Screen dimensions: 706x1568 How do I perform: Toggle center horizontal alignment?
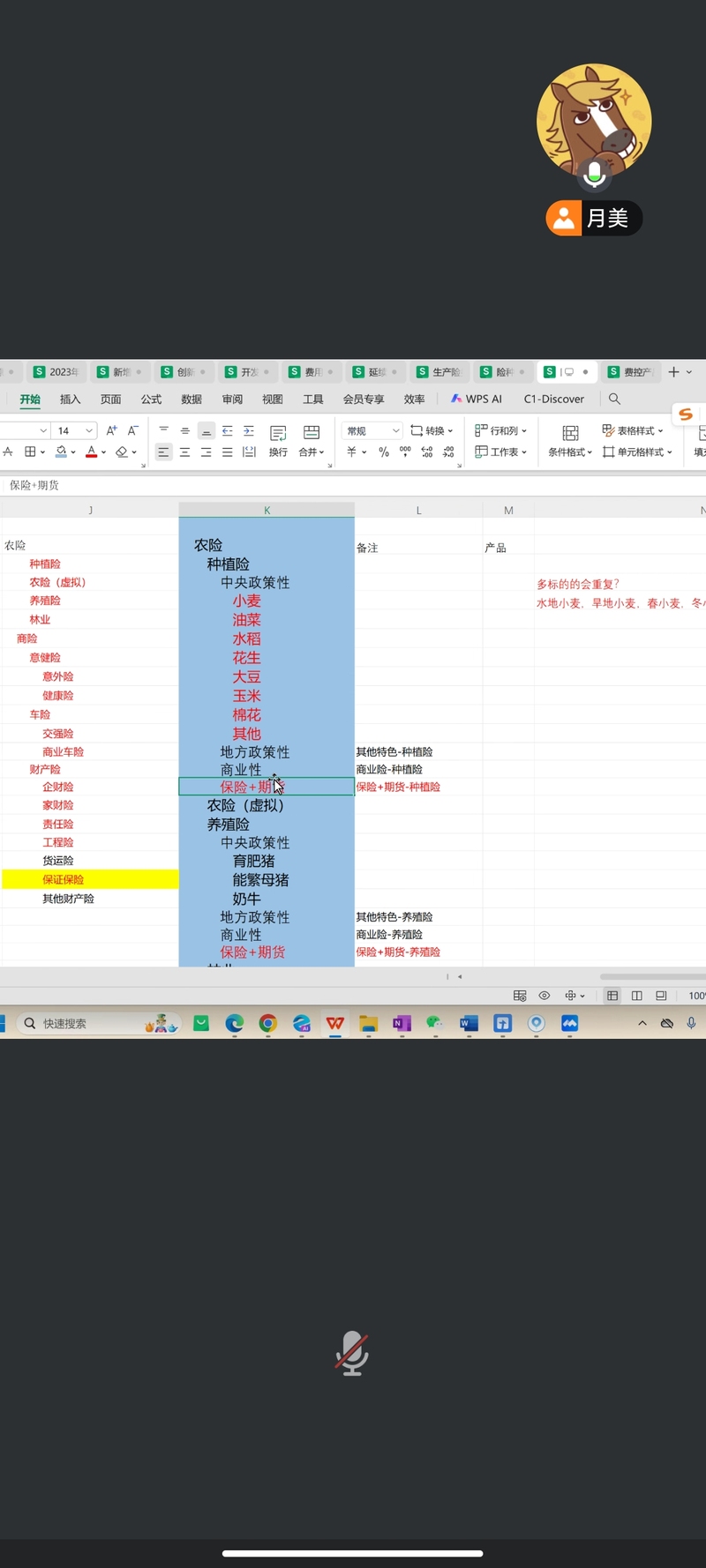184,452
